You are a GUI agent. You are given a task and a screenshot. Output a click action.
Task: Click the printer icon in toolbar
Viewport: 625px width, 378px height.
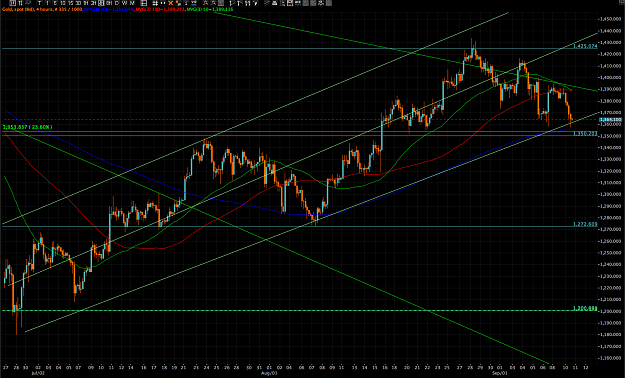click(x=275, y=3)
